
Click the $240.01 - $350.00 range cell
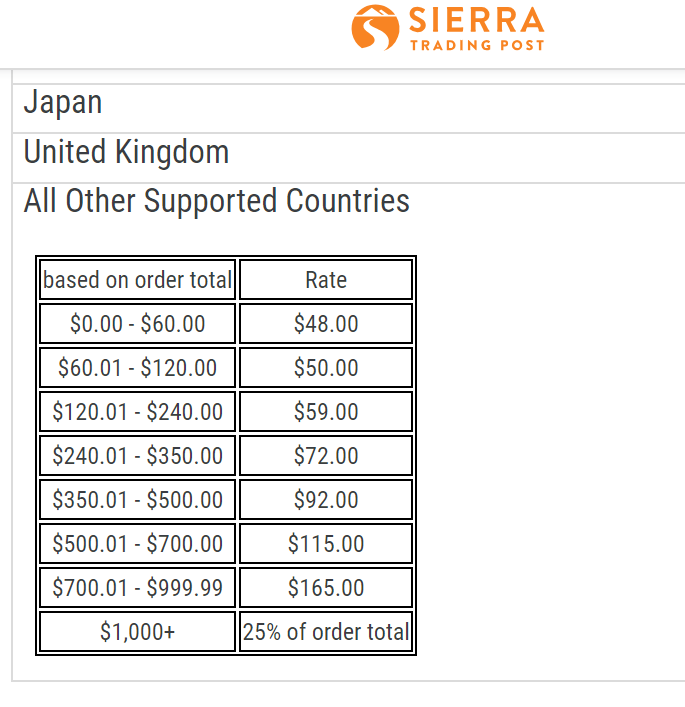coord(138,455)
